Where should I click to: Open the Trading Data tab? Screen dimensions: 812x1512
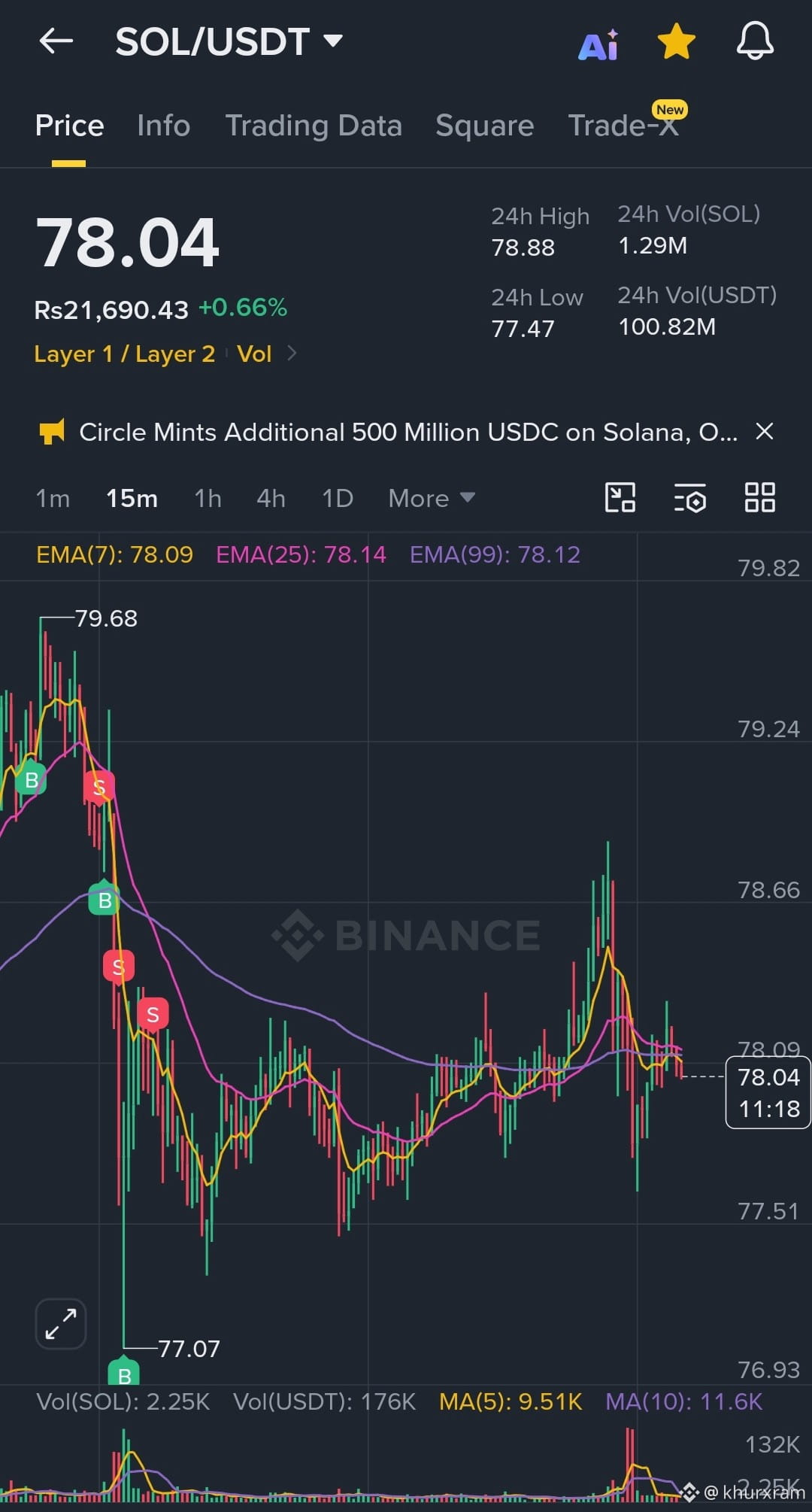(314, 126)
